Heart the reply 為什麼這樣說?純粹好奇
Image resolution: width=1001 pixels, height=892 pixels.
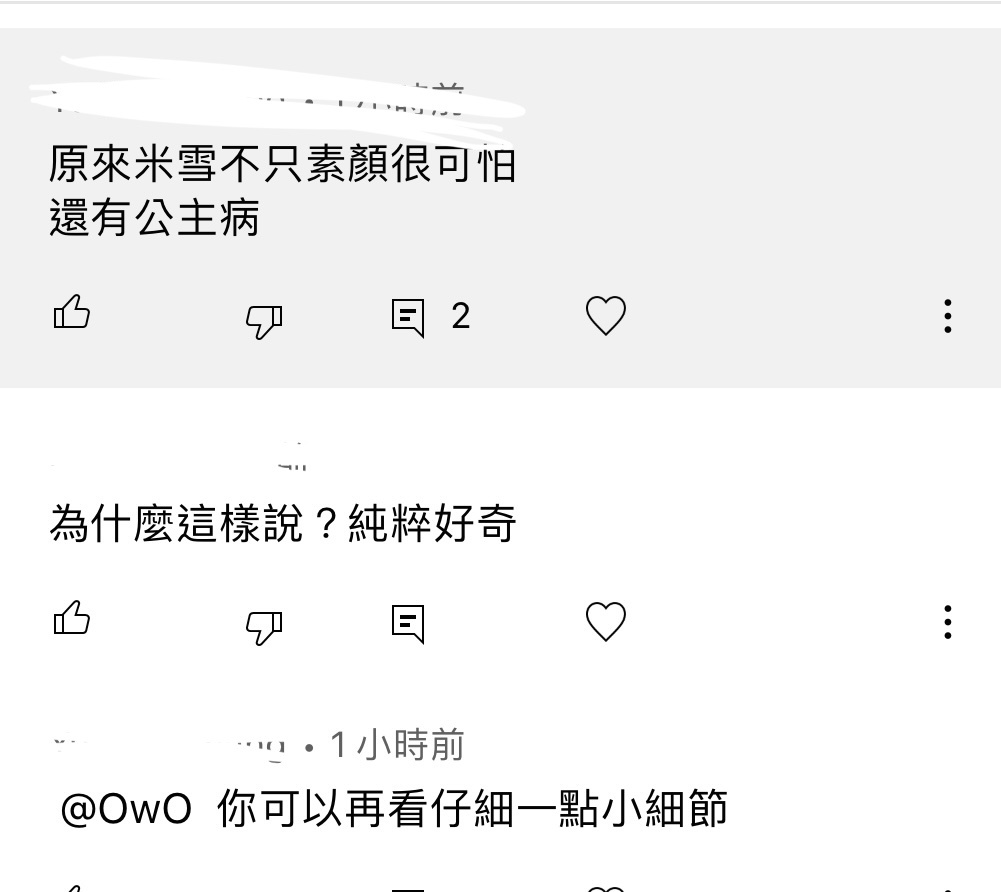click(606, 621)
